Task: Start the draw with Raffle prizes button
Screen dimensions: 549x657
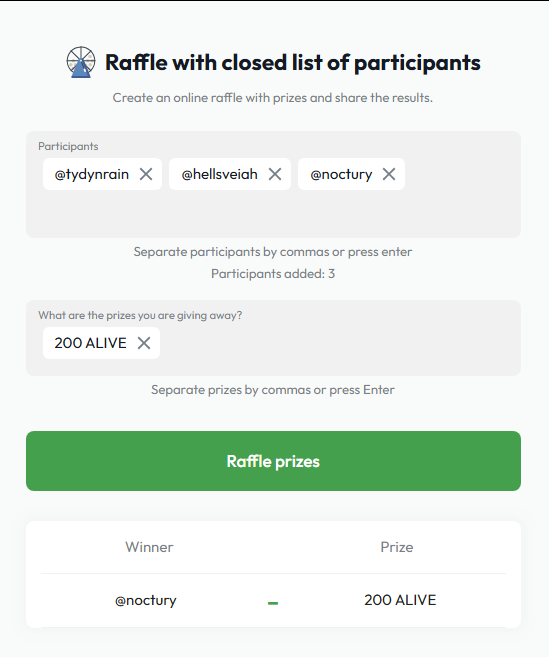Action: click(x=273, y=461)
